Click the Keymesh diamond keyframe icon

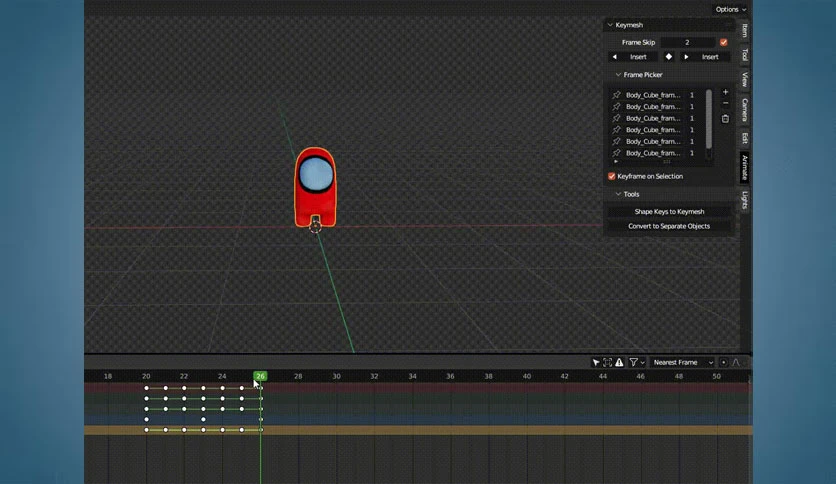[x=669, y=57]
